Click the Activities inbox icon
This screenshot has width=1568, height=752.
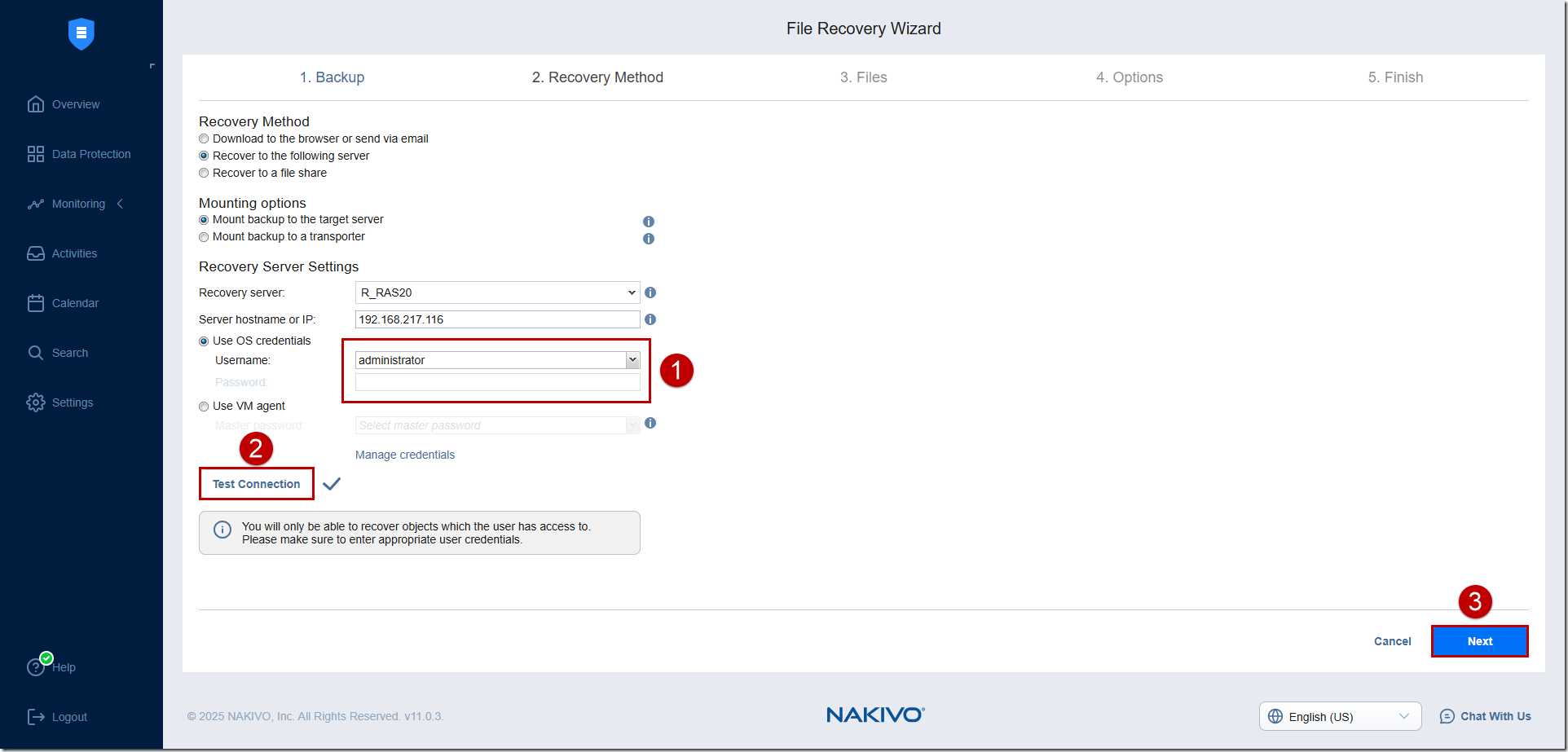(x=36, y=253)
